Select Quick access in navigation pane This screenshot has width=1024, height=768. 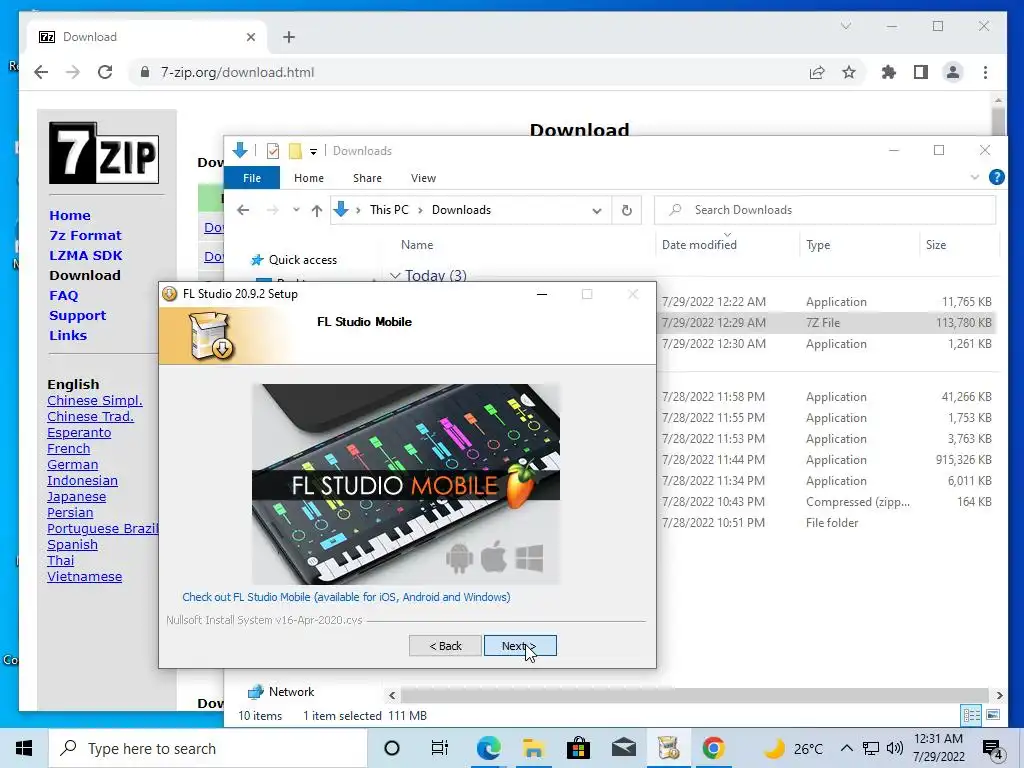point(302,260)
